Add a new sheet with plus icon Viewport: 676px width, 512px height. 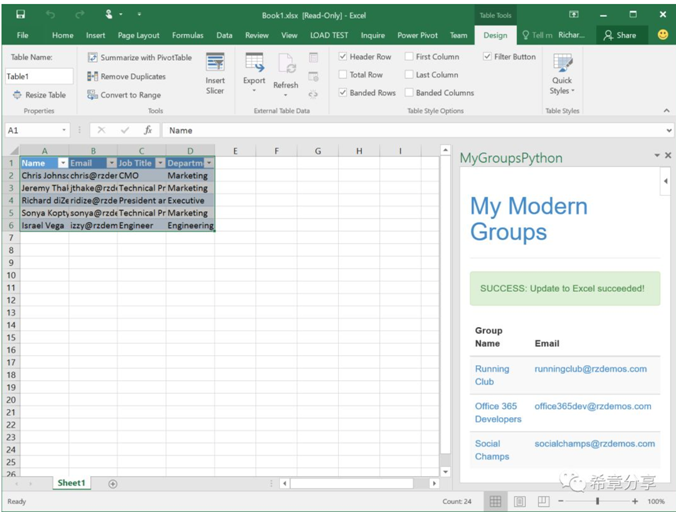[113, 484]
